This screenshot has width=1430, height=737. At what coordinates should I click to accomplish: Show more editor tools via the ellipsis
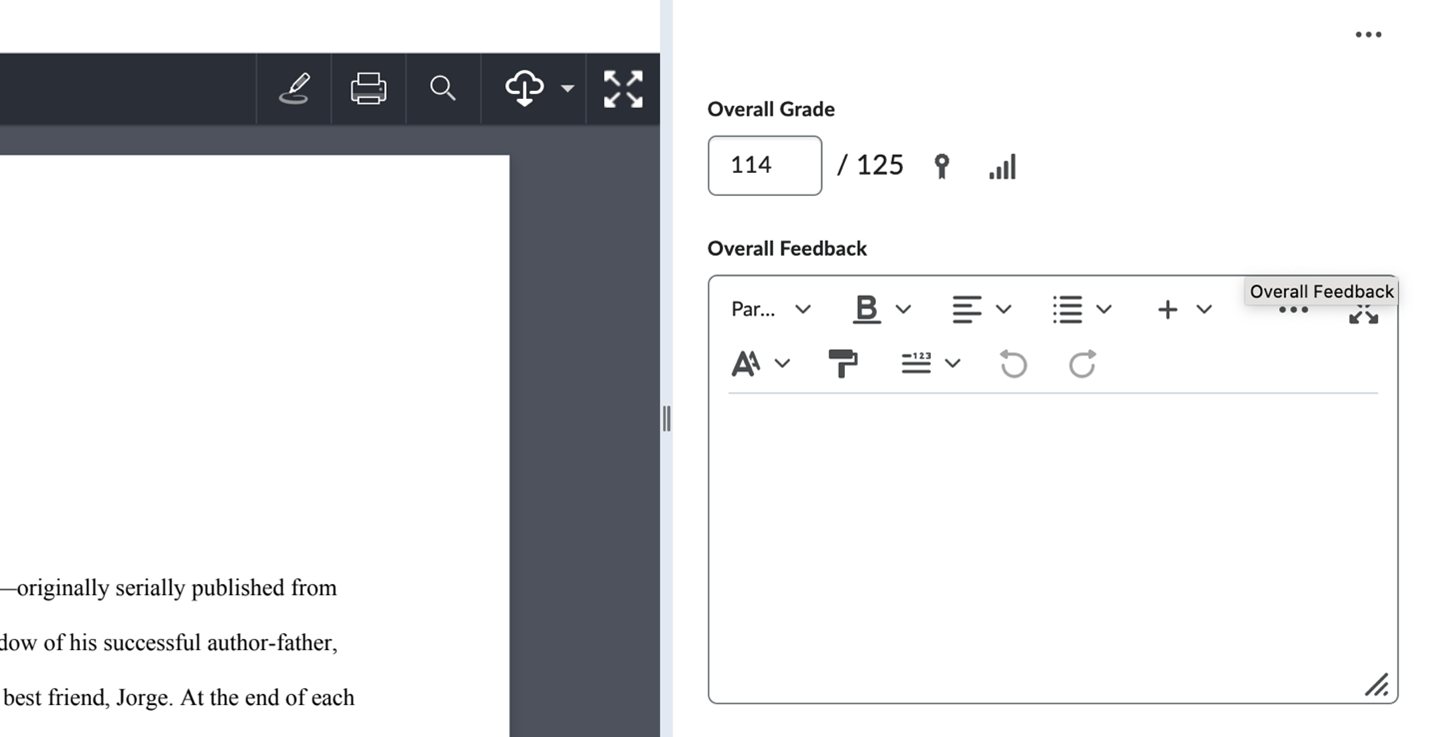(x=1292, y=311)
